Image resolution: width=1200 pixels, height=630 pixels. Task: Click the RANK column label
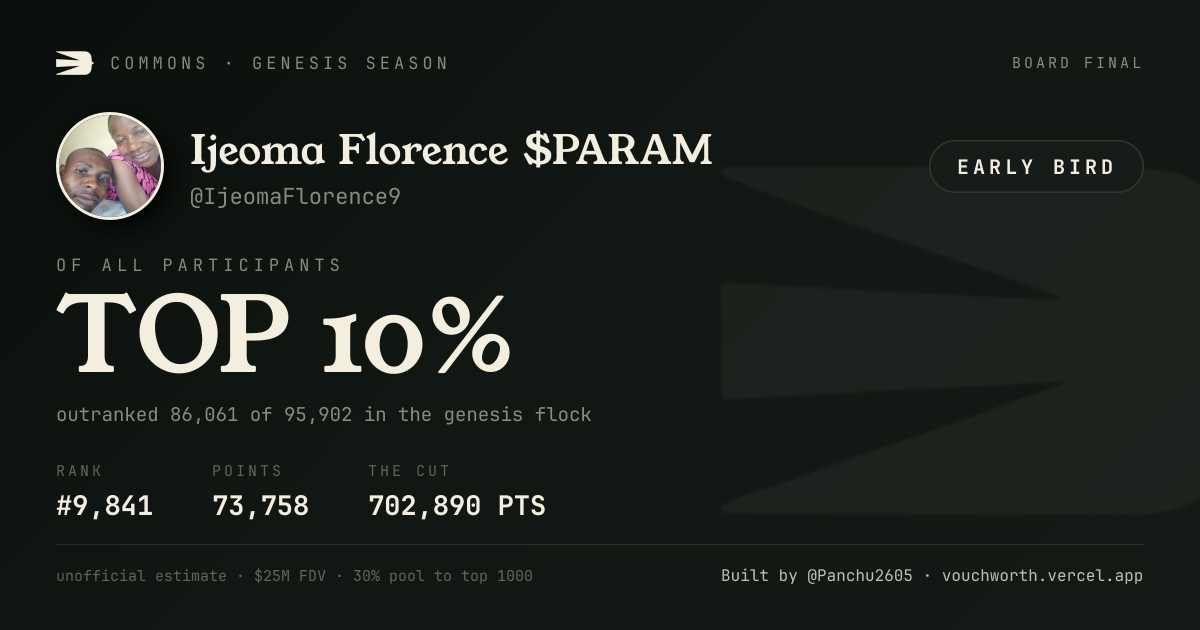79,471
